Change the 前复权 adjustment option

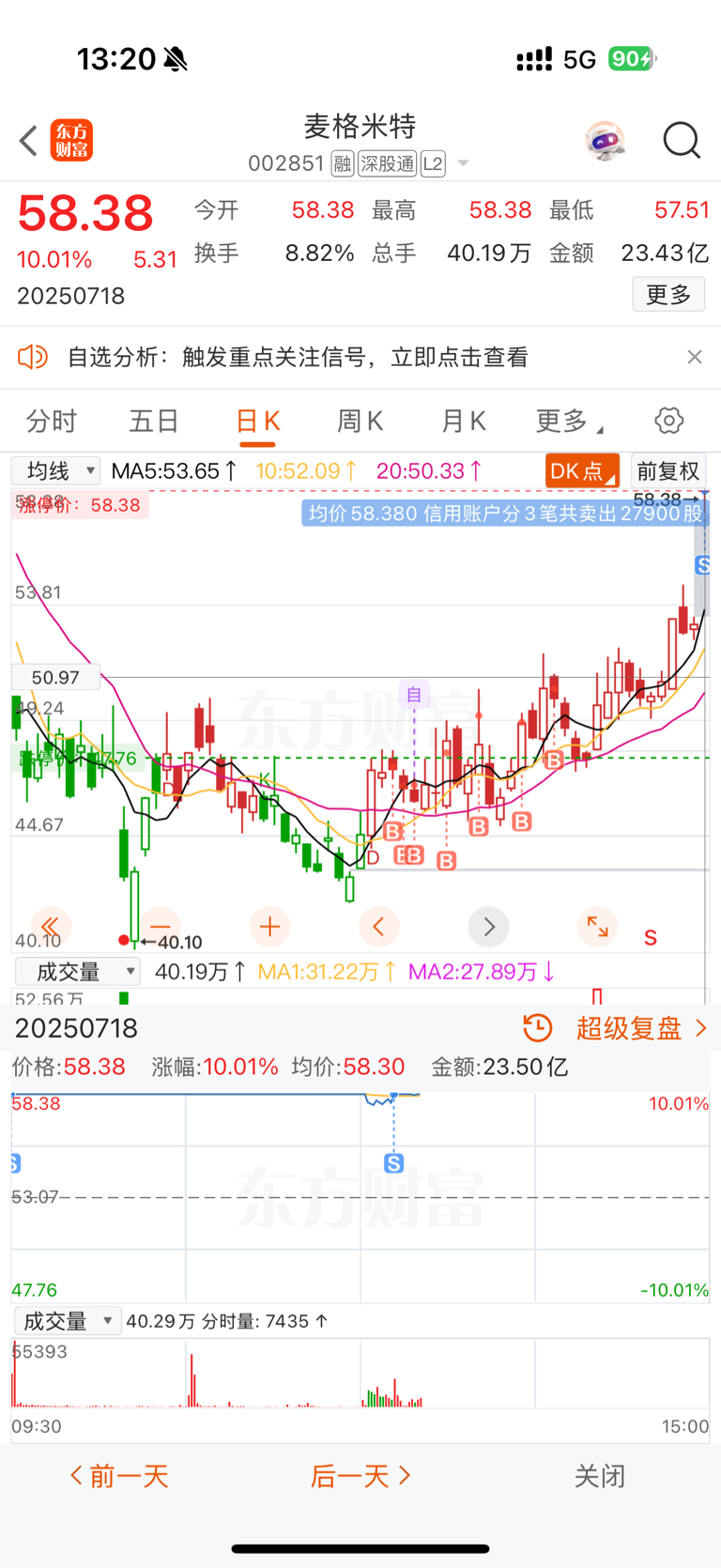[667, 470]
